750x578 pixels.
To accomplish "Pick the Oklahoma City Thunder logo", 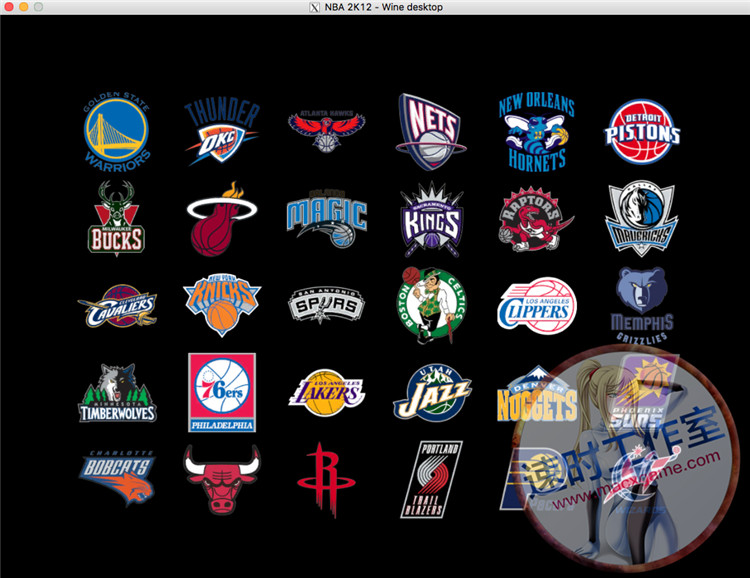I will pos(222,131).
